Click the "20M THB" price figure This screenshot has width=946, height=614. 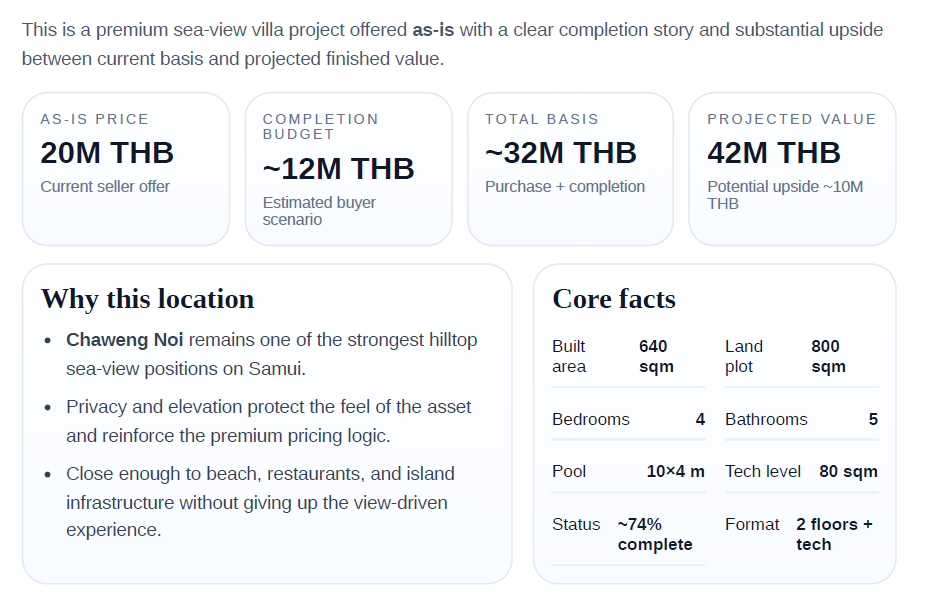point(107,153)
